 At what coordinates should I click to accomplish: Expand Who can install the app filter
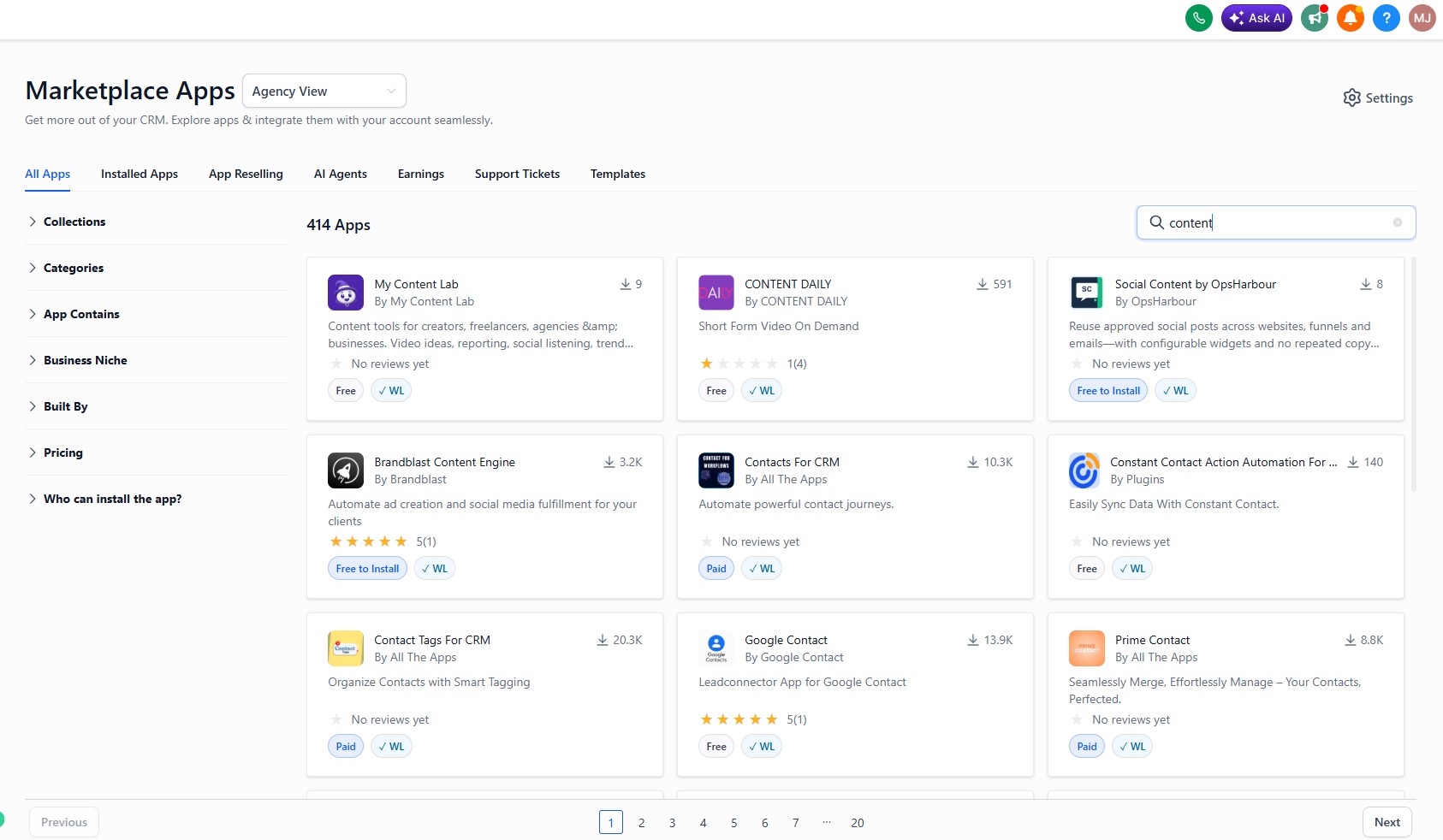pyautogui.click(x=157, y=499)
